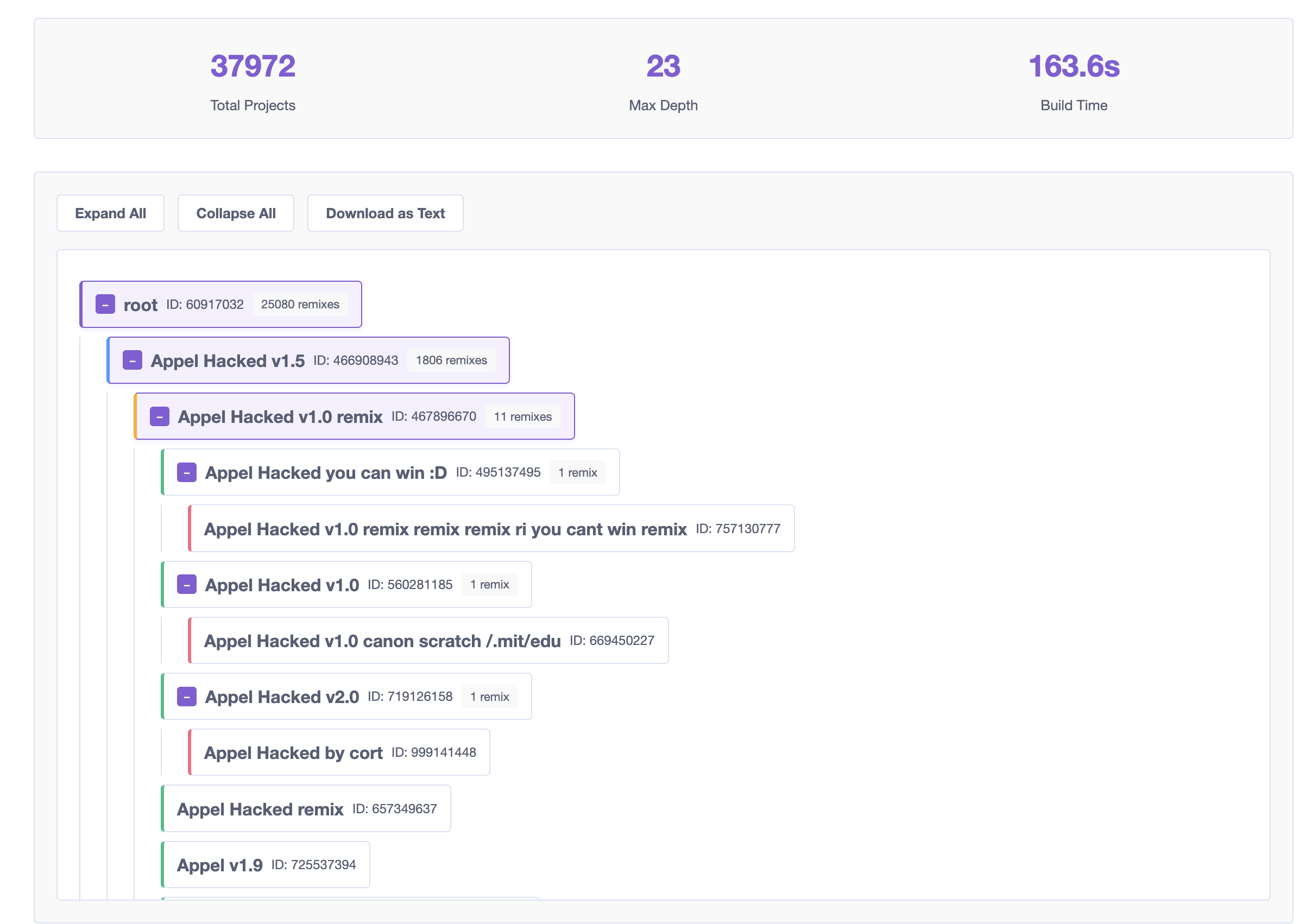The image size is (1312, 924).
Task: Click the 1806 remixes badge
Action: point(451,360)
